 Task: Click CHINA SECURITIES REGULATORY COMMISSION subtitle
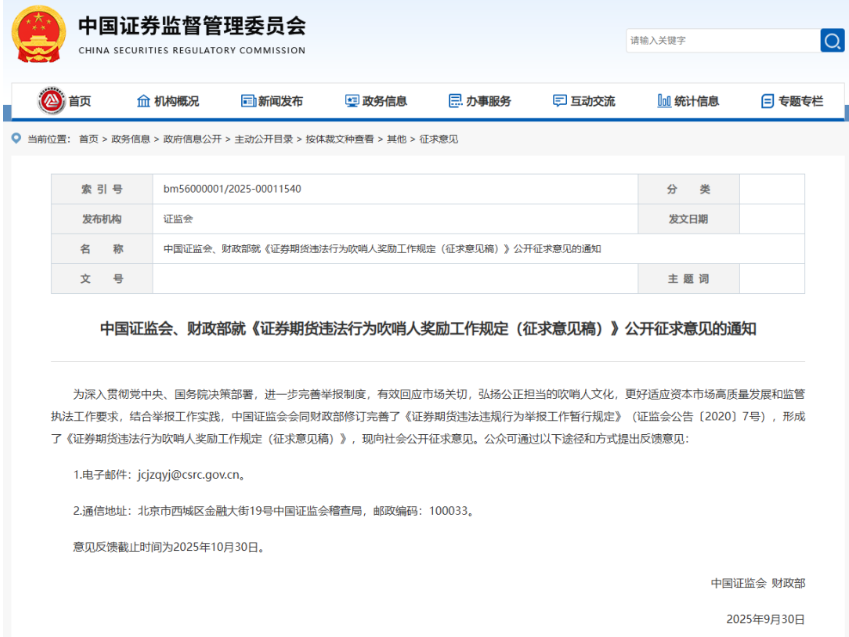(192, 50)
